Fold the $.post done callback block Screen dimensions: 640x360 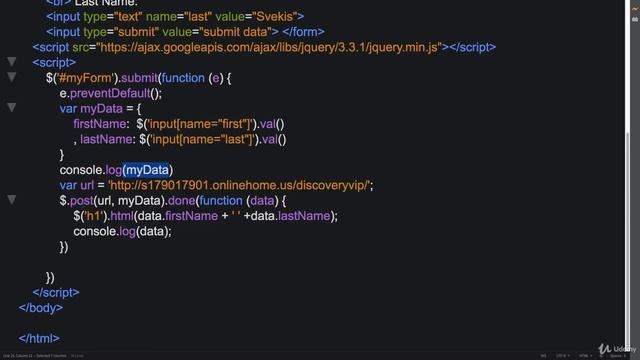11,200
